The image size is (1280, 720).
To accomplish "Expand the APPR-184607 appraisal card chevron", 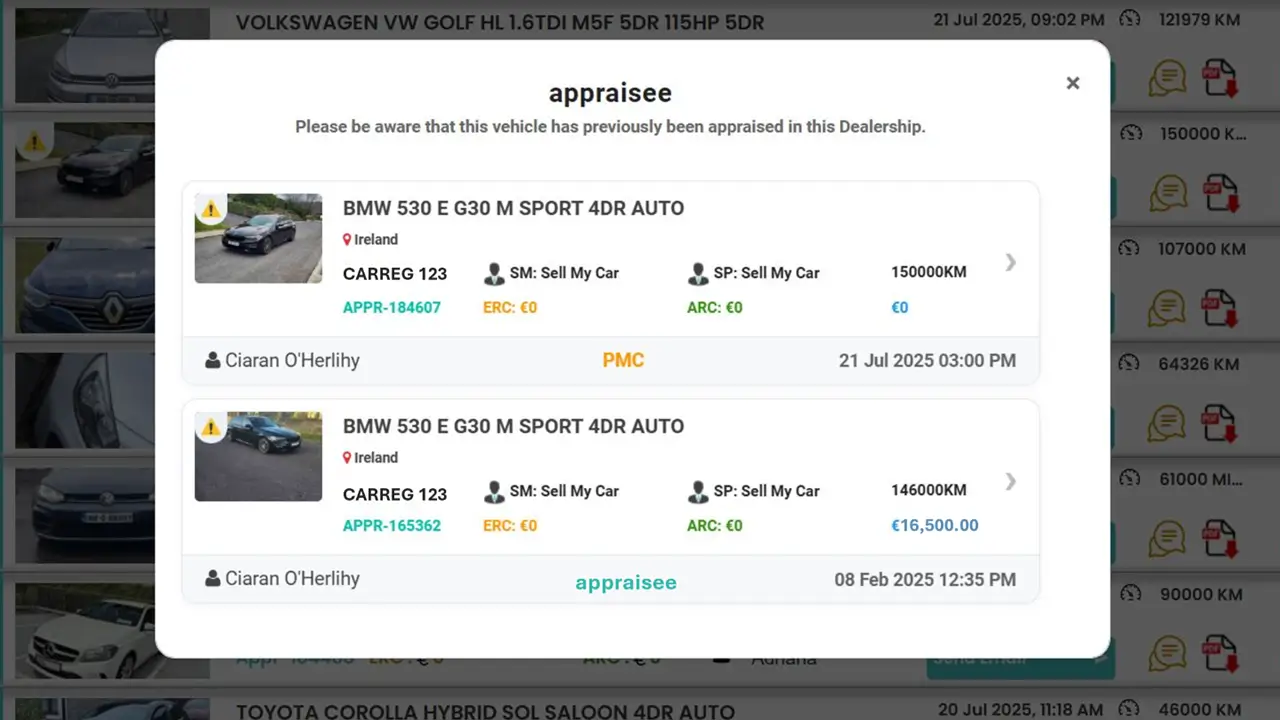I will 1010,262.
